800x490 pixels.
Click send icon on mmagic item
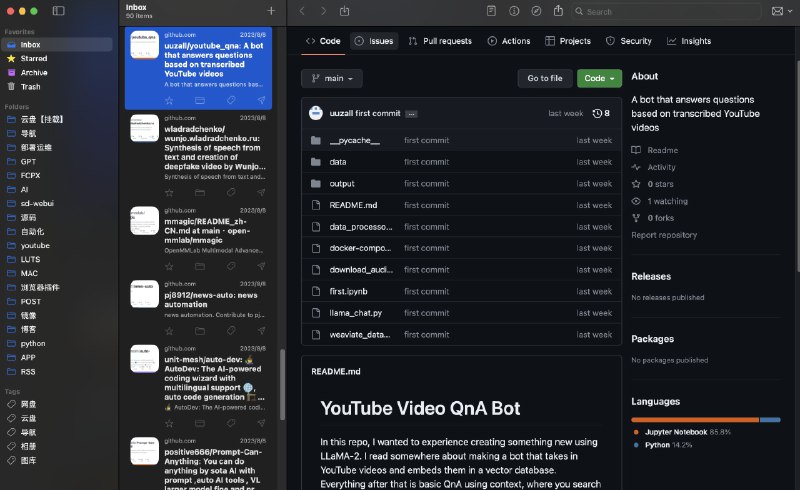[x=261, y=266]
